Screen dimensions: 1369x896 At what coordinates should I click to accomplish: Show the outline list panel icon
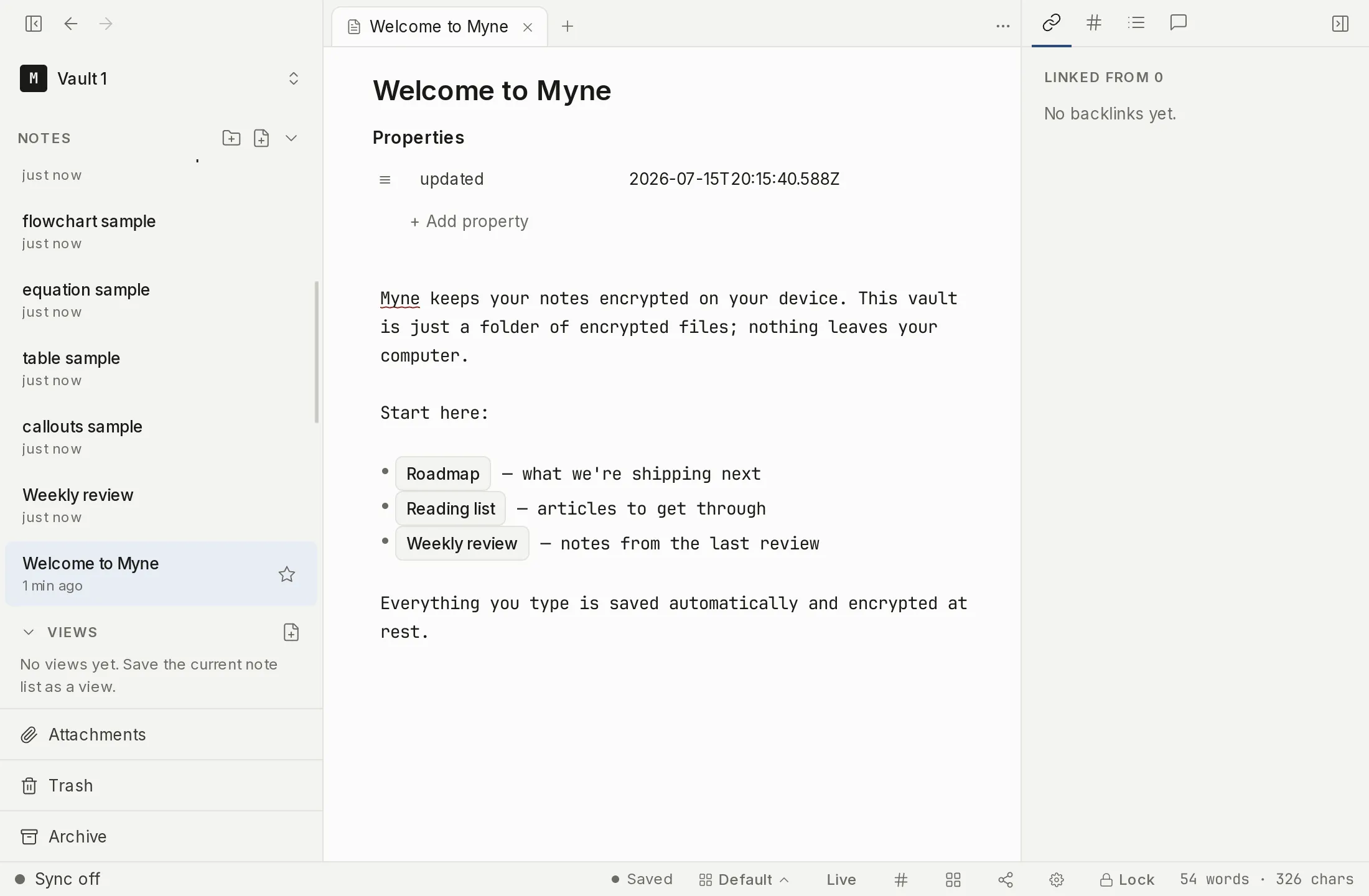coord(1136,23)
